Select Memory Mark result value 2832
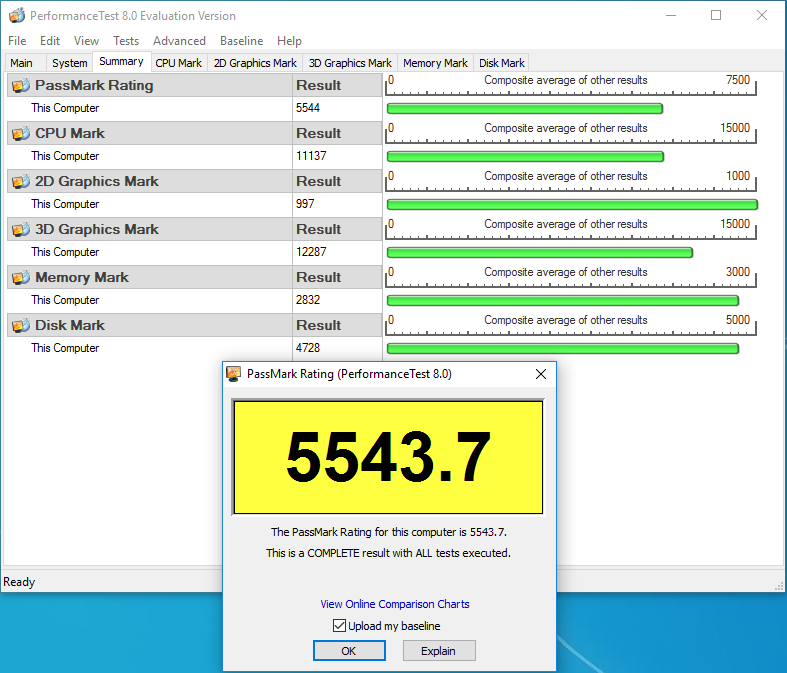This screenshot has width=787, height=673. tap(308, 300)
